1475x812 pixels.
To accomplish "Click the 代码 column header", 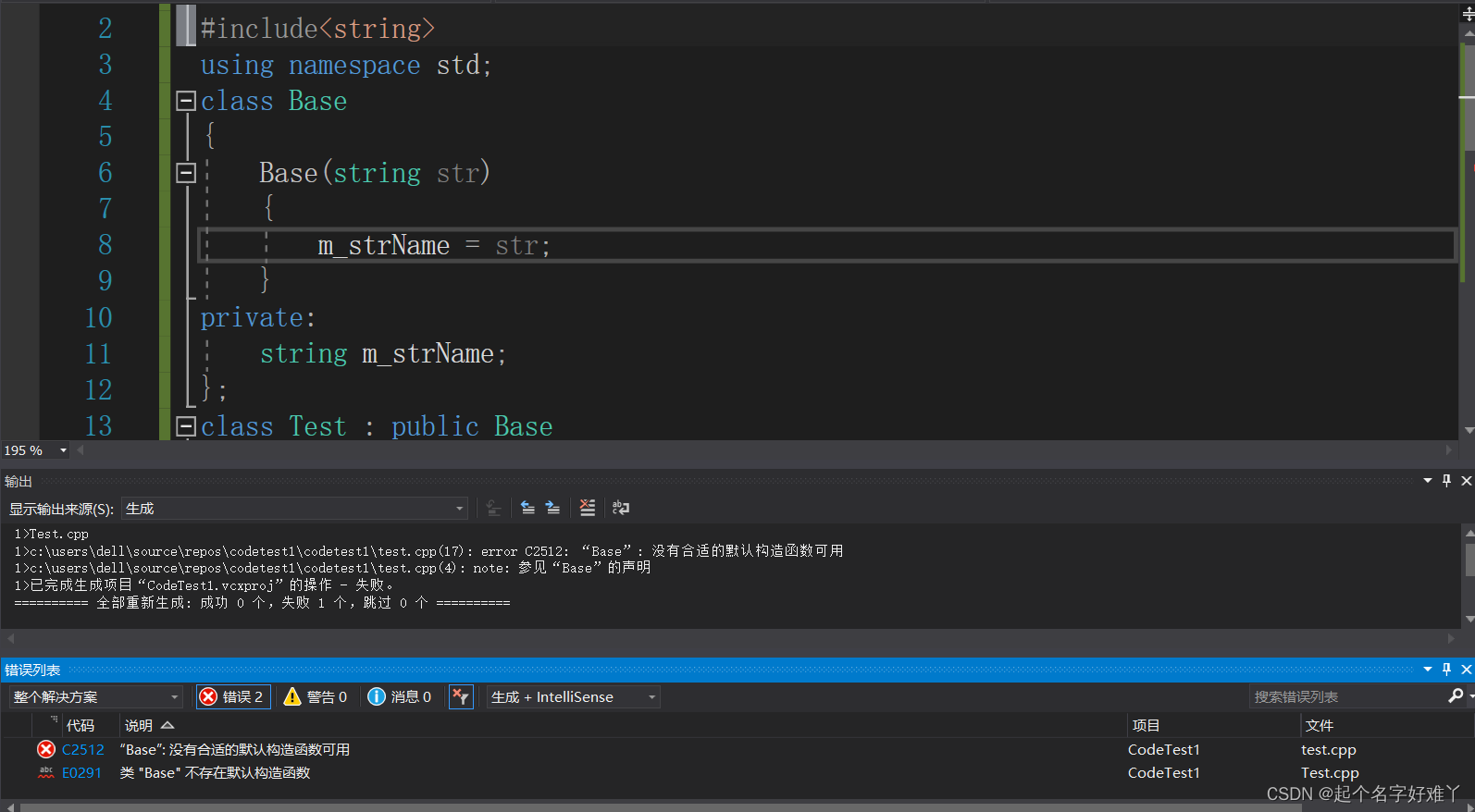I will (x=81, y=726).
